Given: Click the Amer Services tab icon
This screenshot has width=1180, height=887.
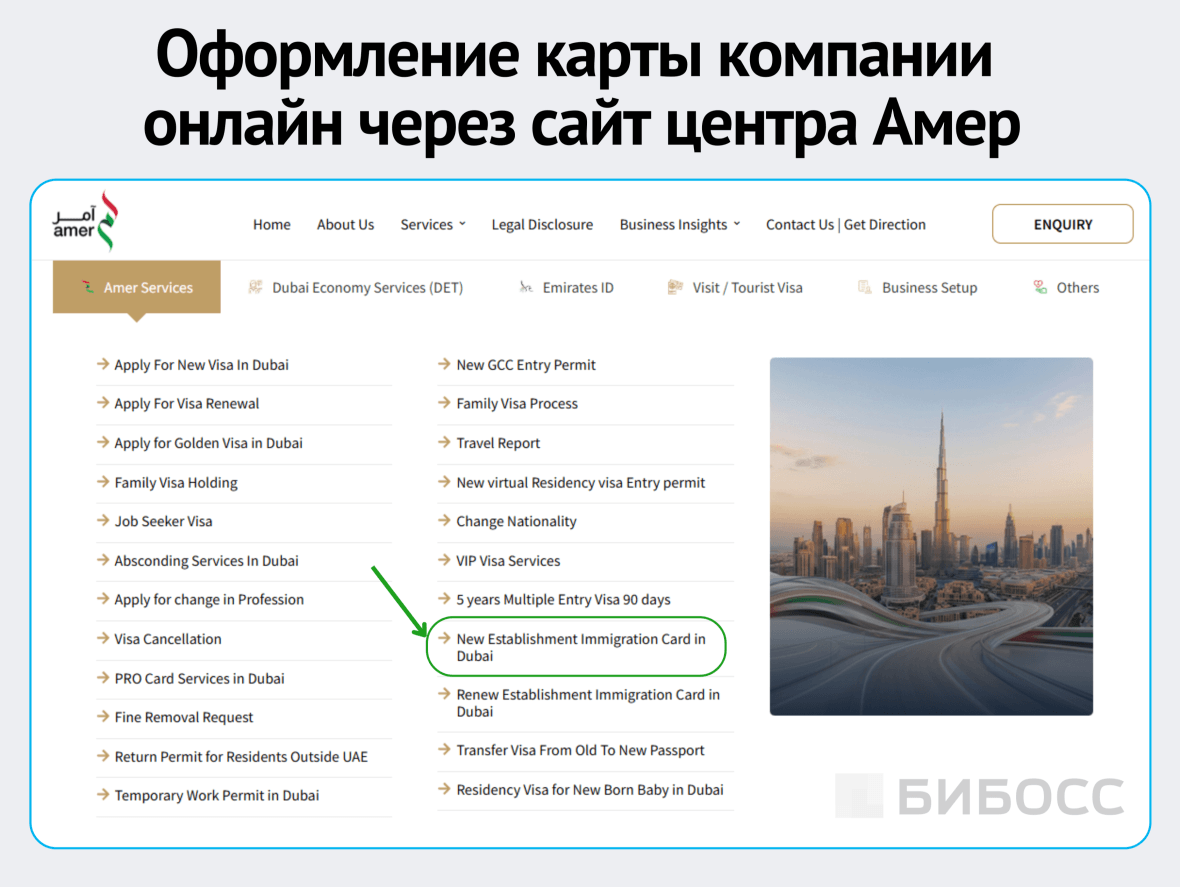Looking at the screenshot, I should click(88, 287).
